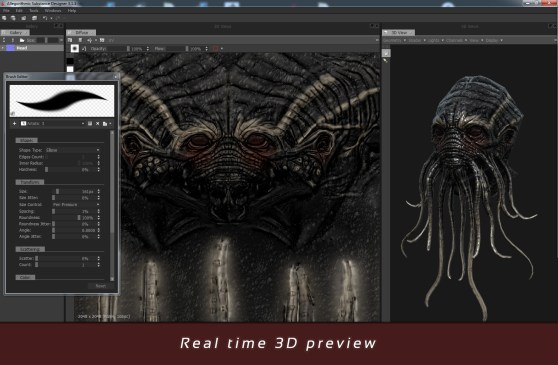558x365 pixels.
Task: Click the add new brush plus icon
Action: tap(15, 123)
